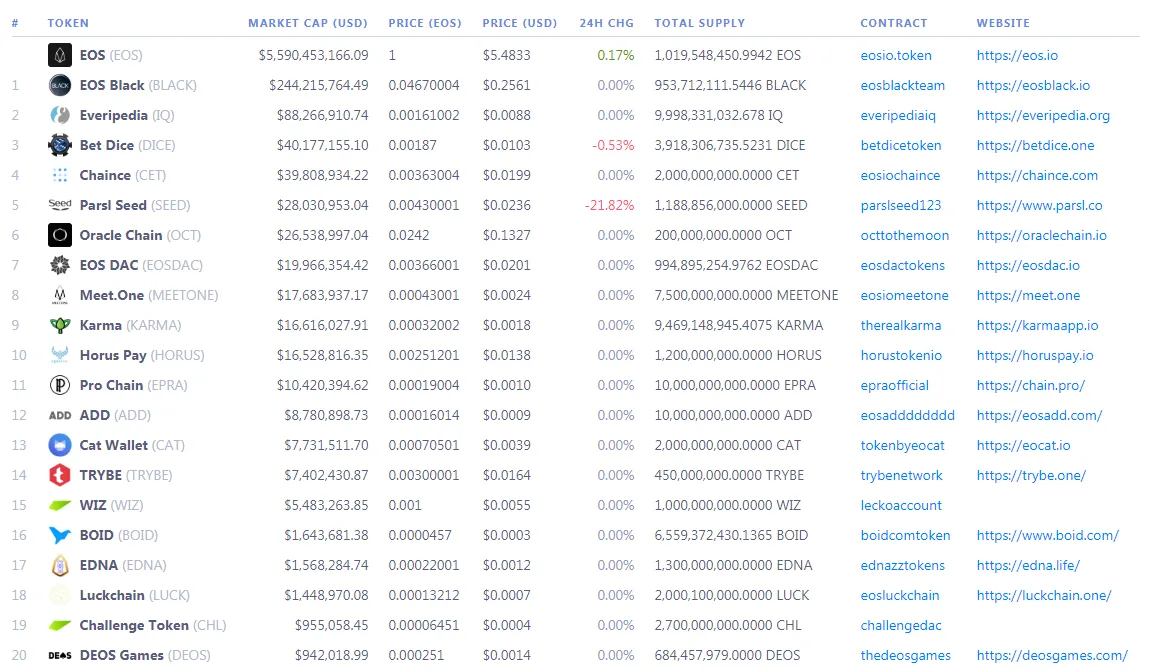1150x670 pixels.
Task: Click the Luckchain token name
Action: pyautogui.click(x=112, y=595)
